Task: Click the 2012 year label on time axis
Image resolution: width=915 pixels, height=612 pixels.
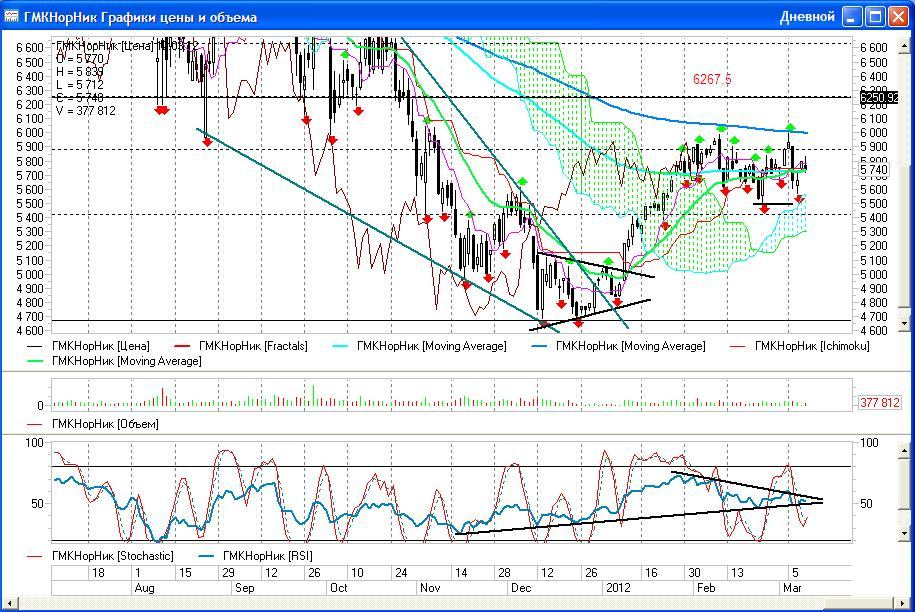Action: click(618, 587)
